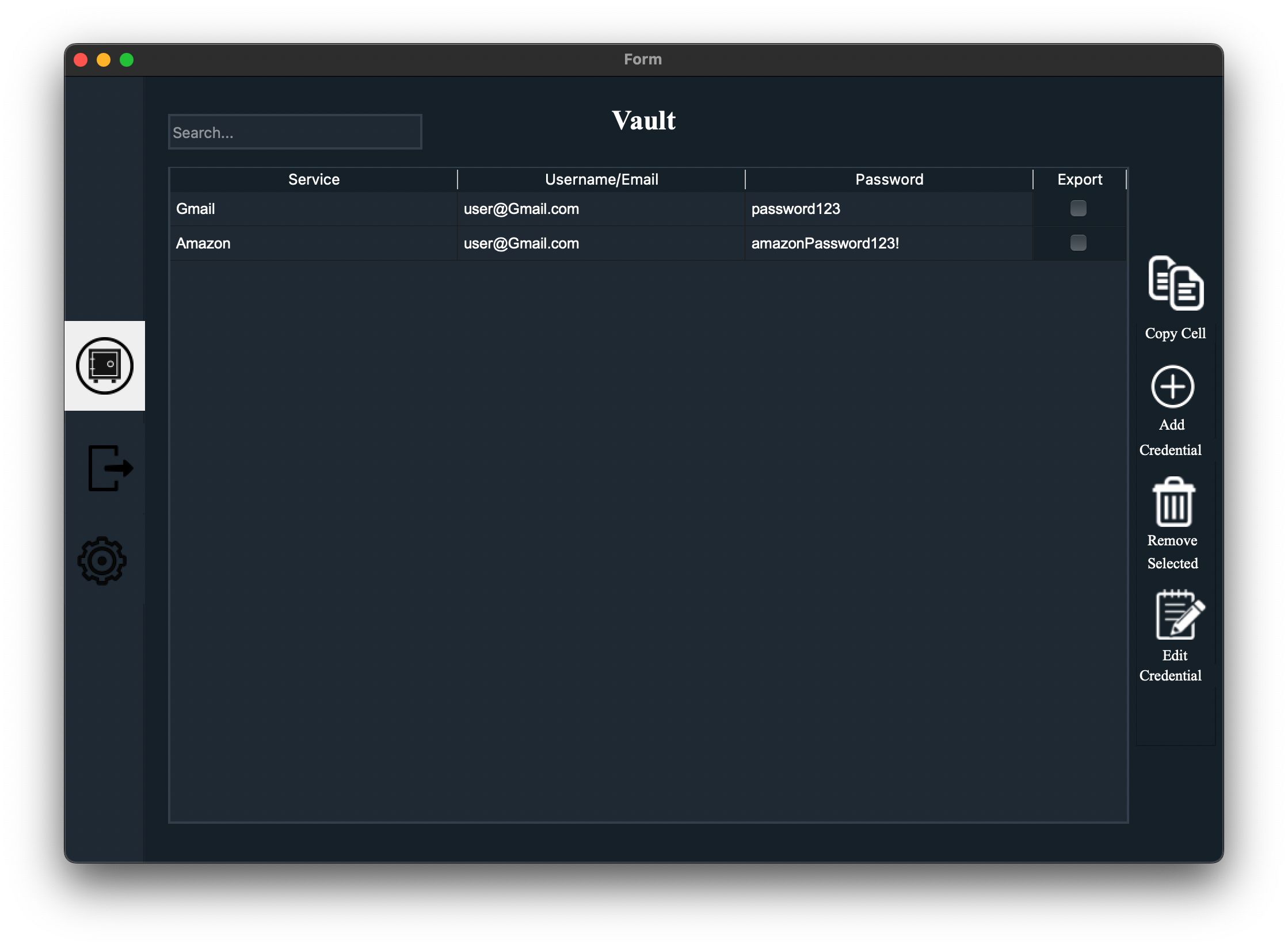The height and width of the screenshot is (948, 1288).
Task: Select the amazonPassword123! cell
Action: [x=888, y=243]
